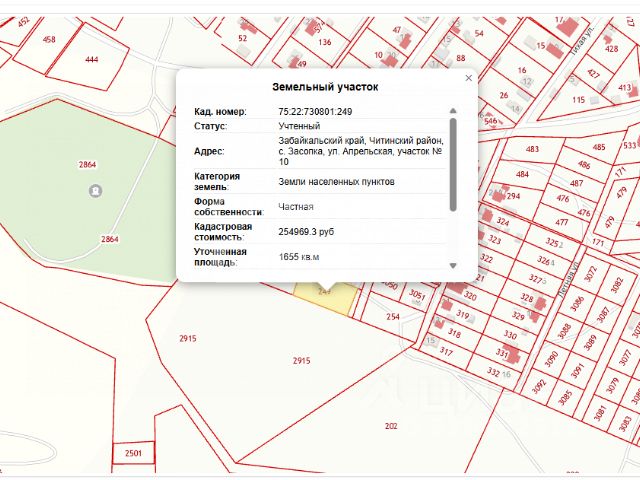
Task: Select parcel 317 on the map
Action: point(446,351)
